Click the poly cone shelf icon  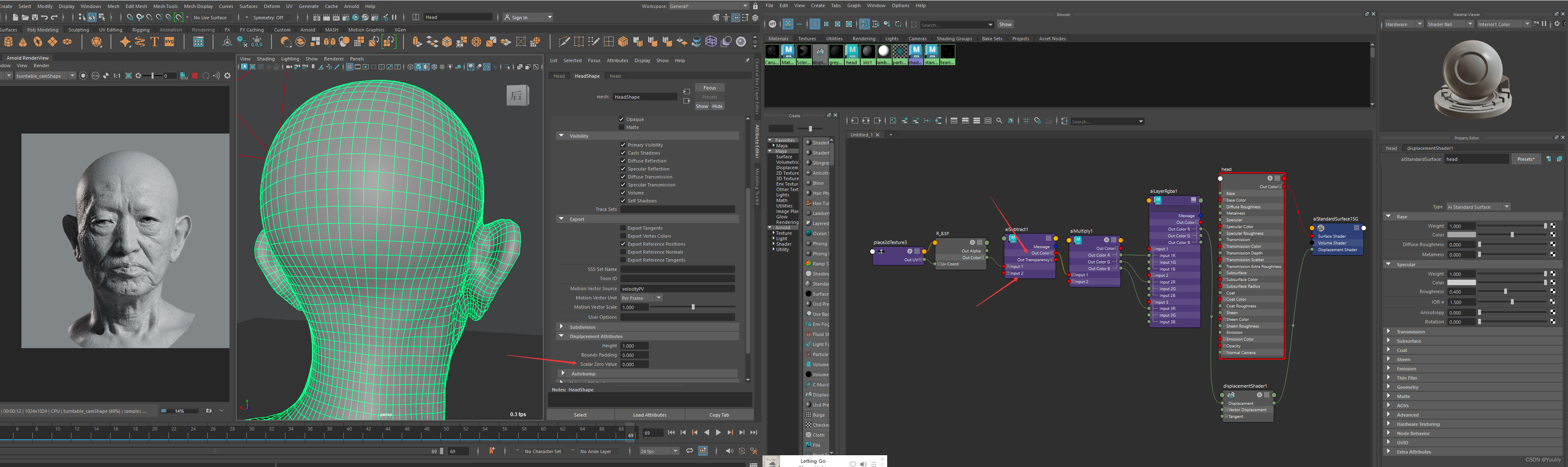pyautogui.click(x=23, y=42)
